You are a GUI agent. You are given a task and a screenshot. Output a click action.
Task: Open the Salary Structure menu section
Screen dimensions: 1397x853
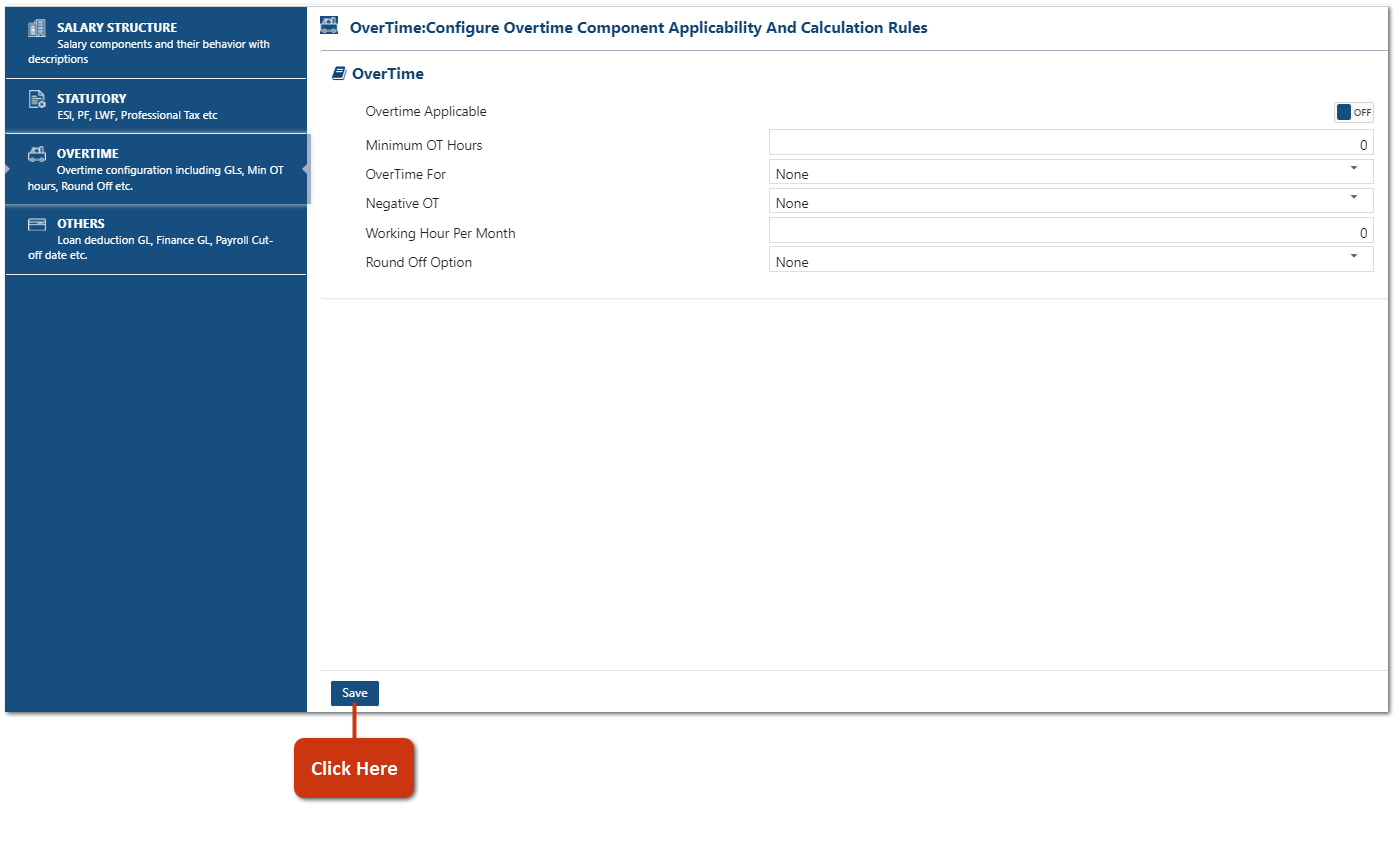(x=156, y=43)
